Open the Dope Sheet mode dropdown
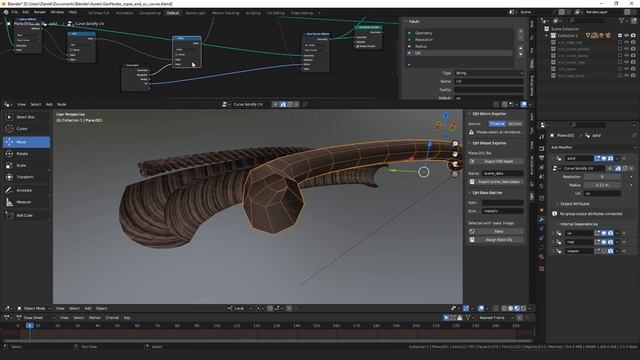 click(x=36, y=318)
